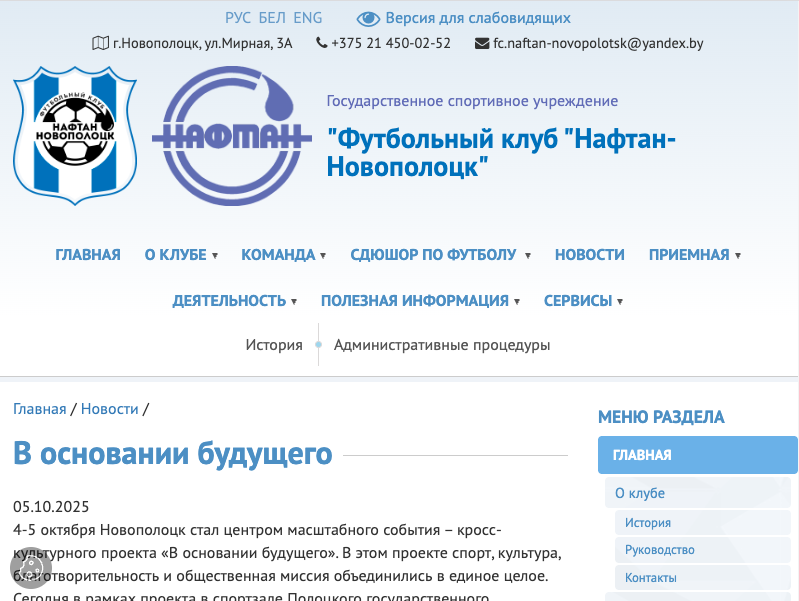This screenshot has height=601, width=799.
Task: Open Контакты in the sidebar menu
Action: pos(703,578)
